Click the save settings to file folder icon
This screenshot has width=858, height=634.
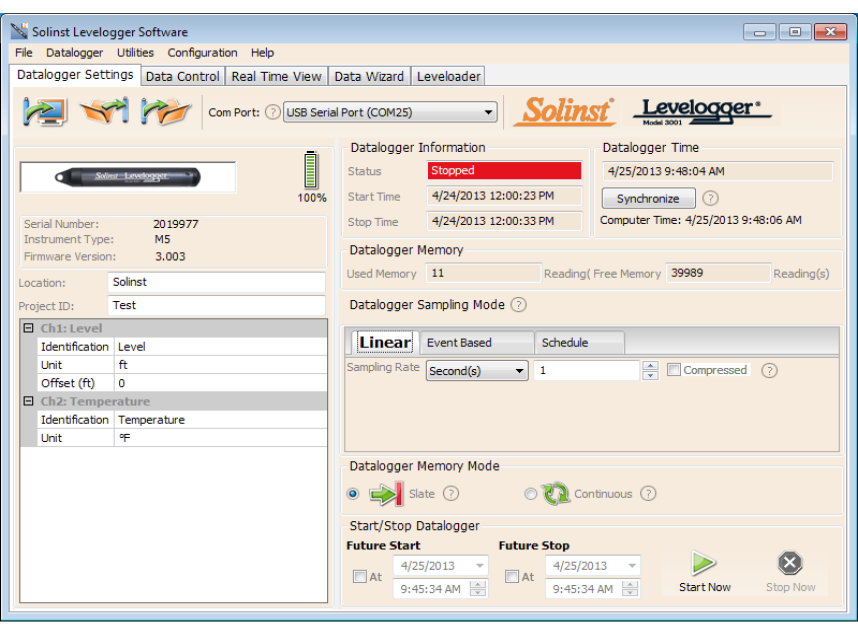pos(166,112)
